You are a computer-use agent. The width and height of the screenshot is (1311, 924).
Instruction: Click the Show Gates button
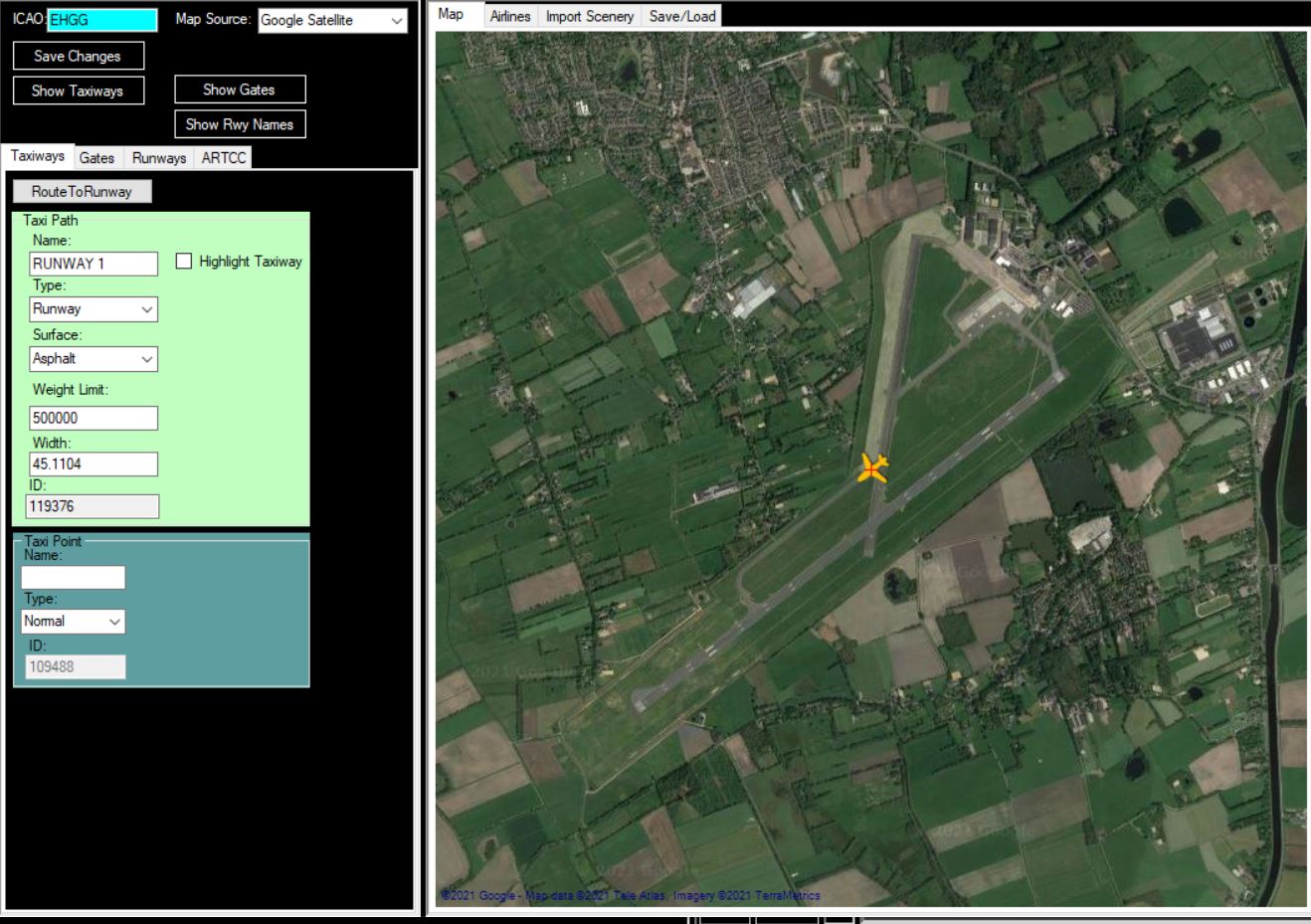coord(240,90)
